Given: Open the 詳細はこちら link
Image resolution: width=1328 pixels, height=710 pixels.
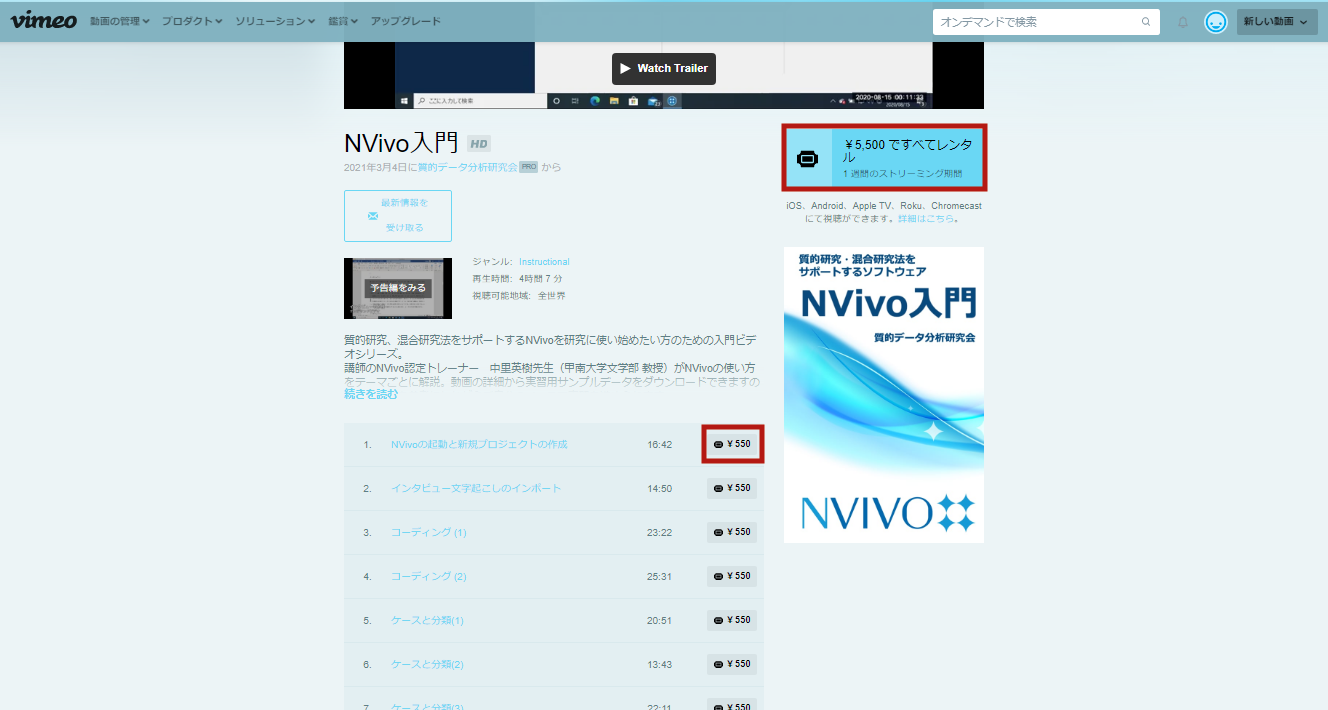Looking at the screenshot, I should click(927, 218).
